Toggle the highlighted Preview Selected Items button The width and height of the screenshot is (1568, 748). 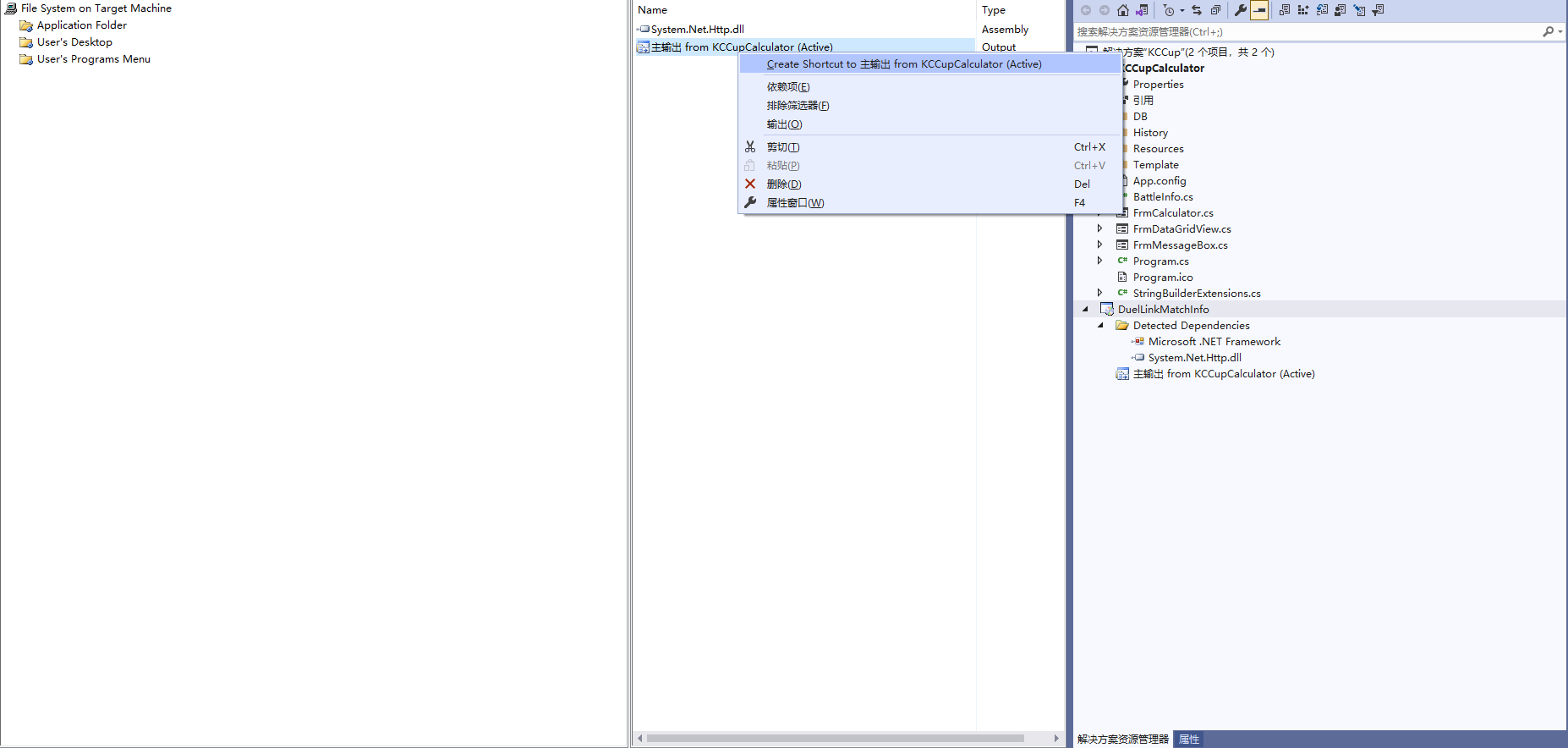(x=1259, y=10)
